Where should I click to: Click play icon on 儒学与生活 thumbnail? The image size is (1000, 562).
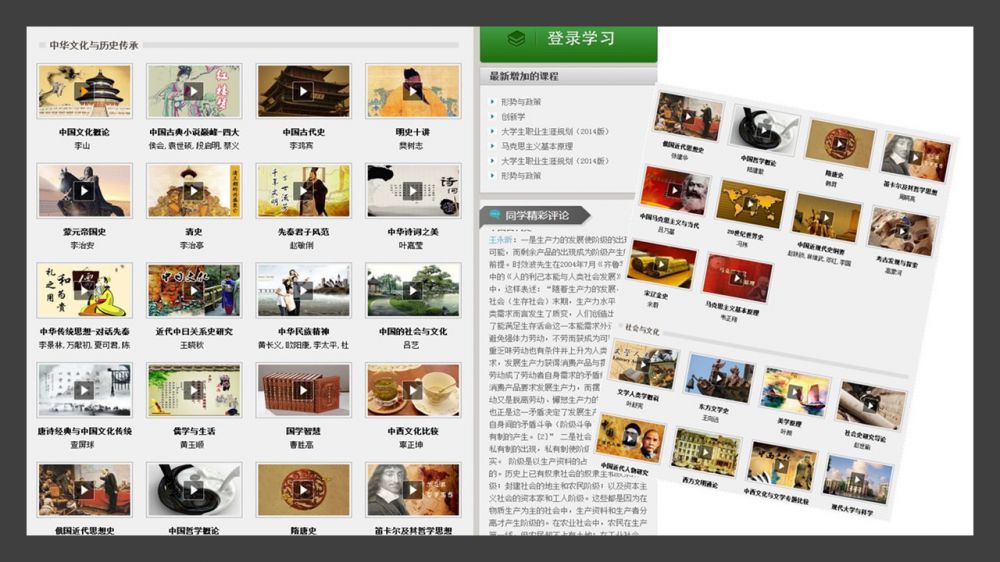193,390
